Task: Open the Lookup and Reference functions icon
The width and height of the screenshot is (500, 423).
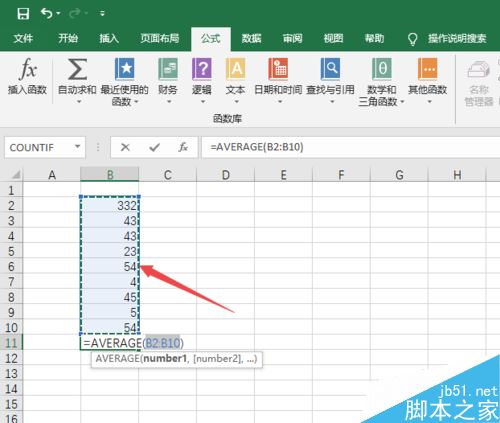Action: pyautogui.click(x=330, y=69)
